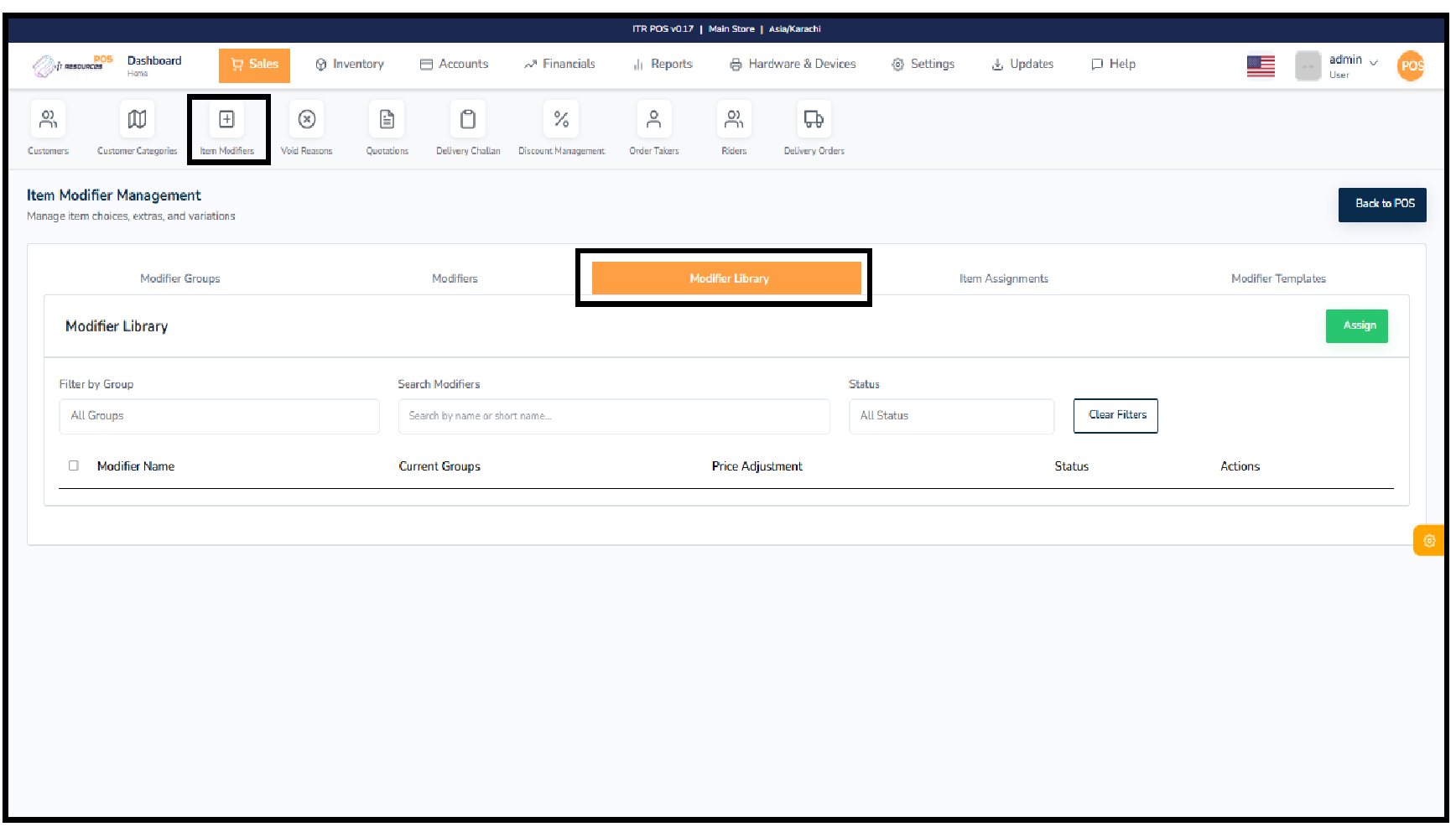
Task: Expand the All Status dropdown
Action: 951,416
